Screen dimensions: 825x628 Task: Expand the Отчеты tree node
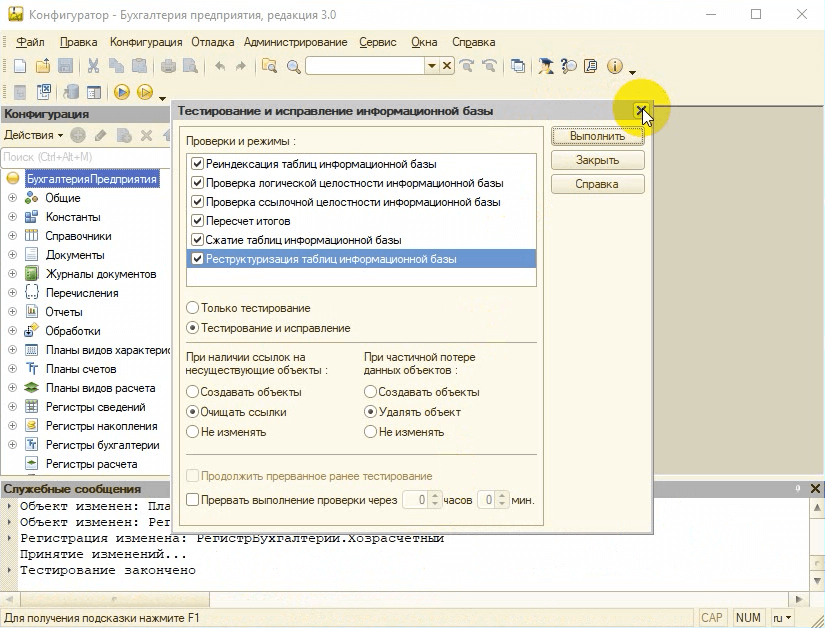tap(13, 311)
